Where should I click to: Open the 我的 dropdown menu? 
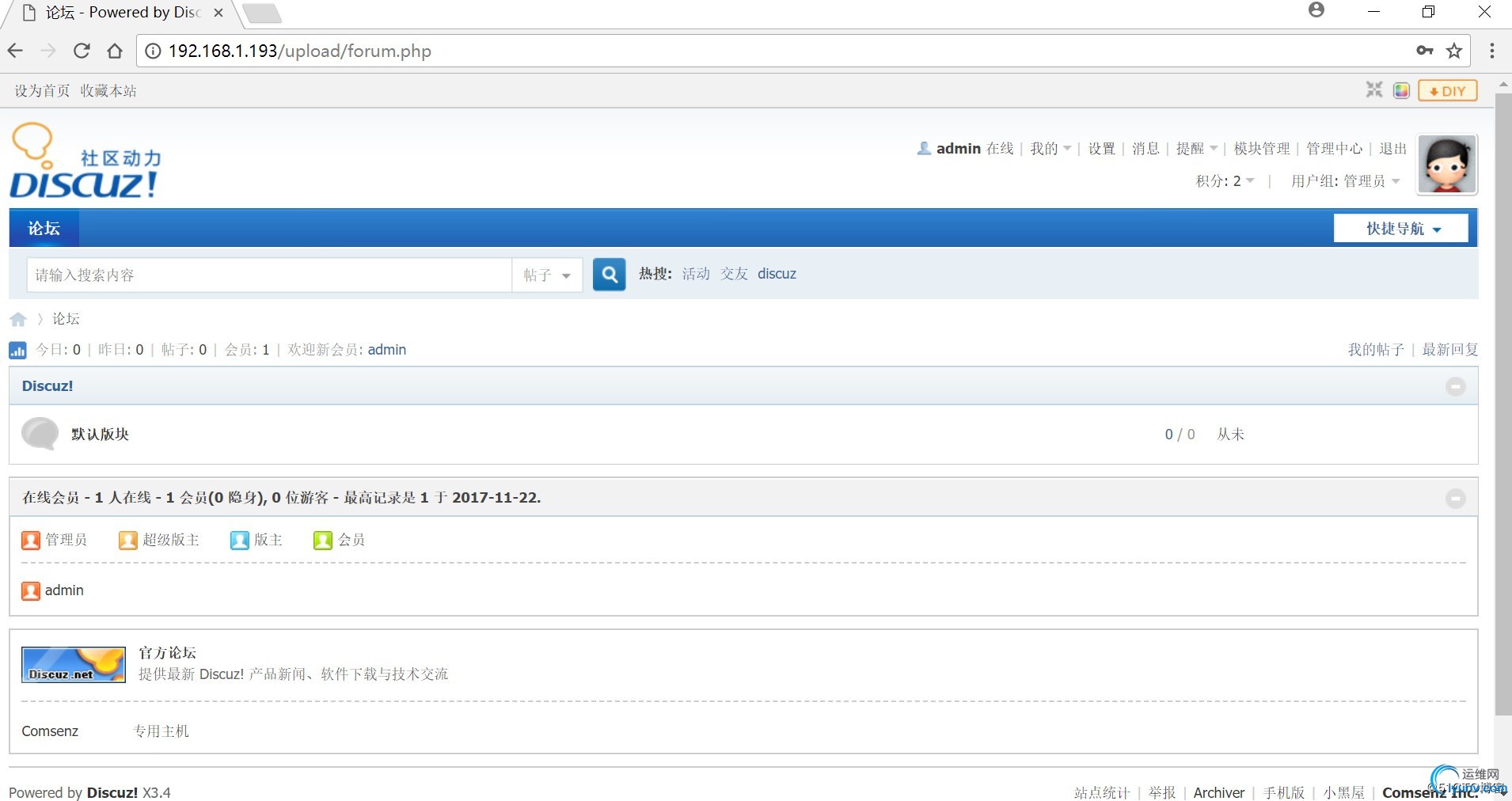(1050, 148)
